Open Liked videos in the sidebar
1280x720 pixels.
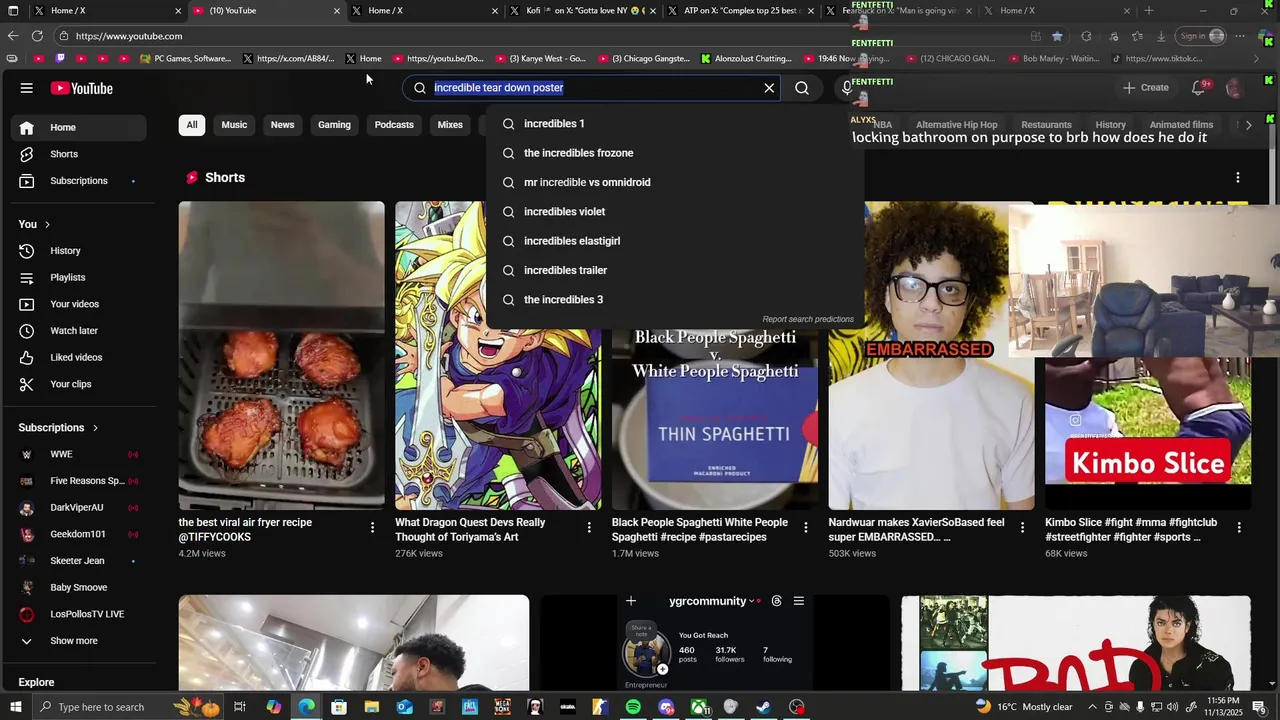[77, 357]
